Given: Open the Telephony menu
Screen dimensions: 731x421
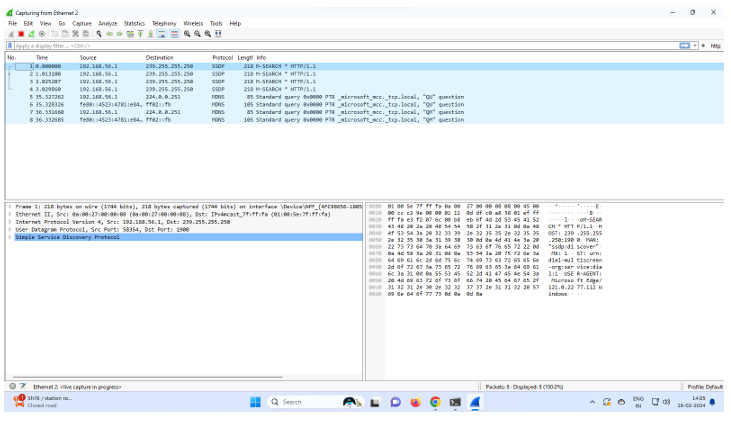Looking at the screenshot, I should pos(164,23).
